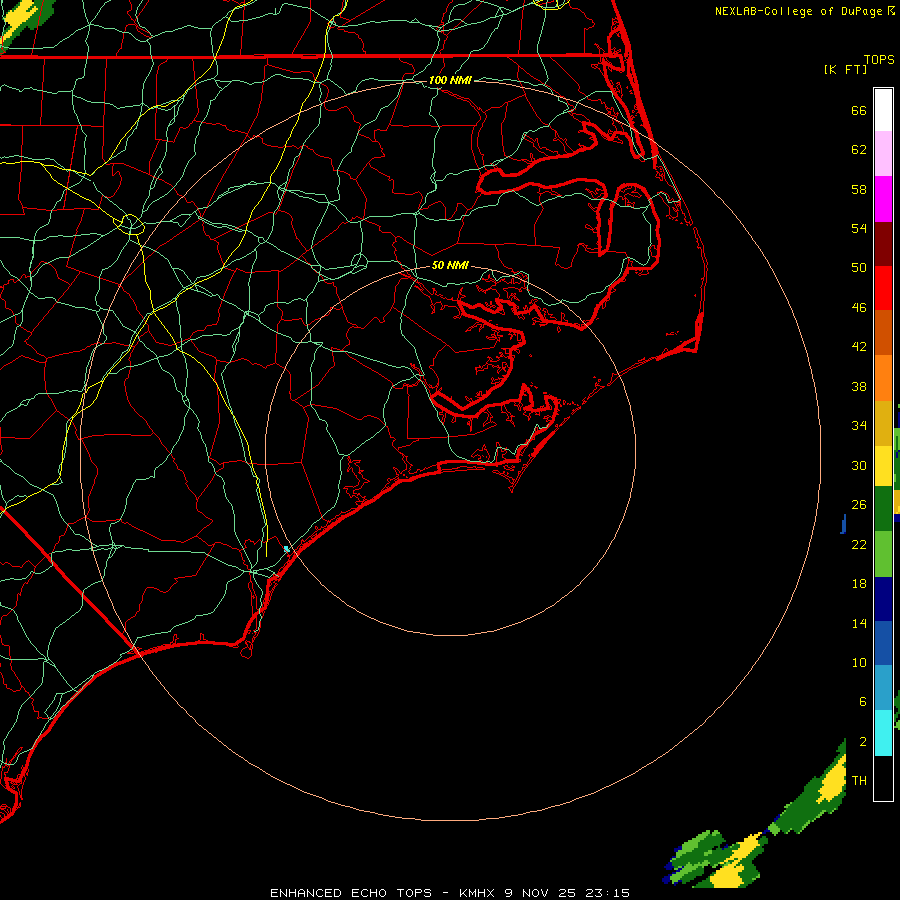Click the 50 NMI range ring label

pyautogui.click(x=450, y=265)
